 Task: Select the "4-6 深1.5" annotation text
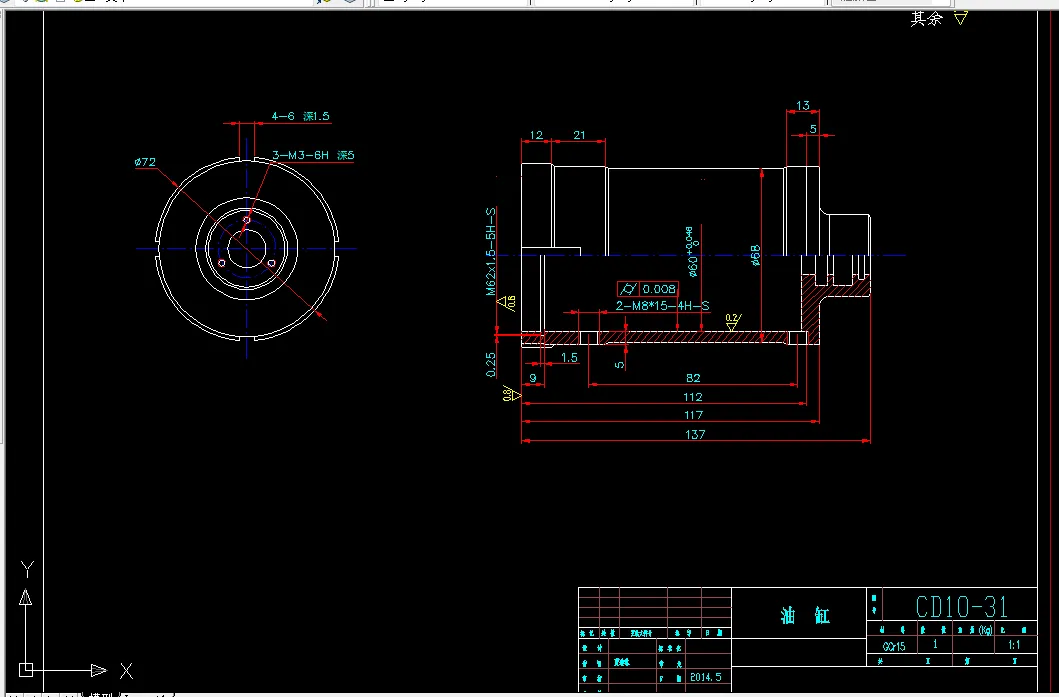[301, 116]
